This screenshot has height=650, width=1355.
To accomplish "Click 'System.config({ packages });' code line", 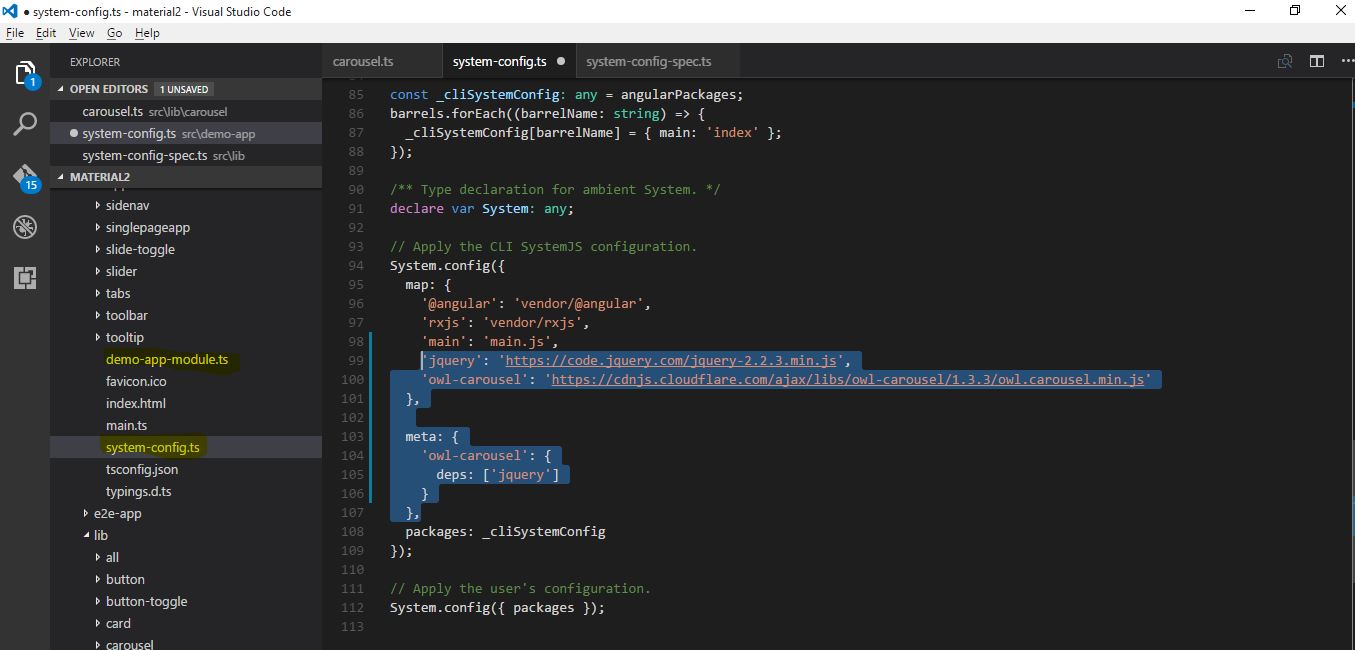I will point(498,607).
